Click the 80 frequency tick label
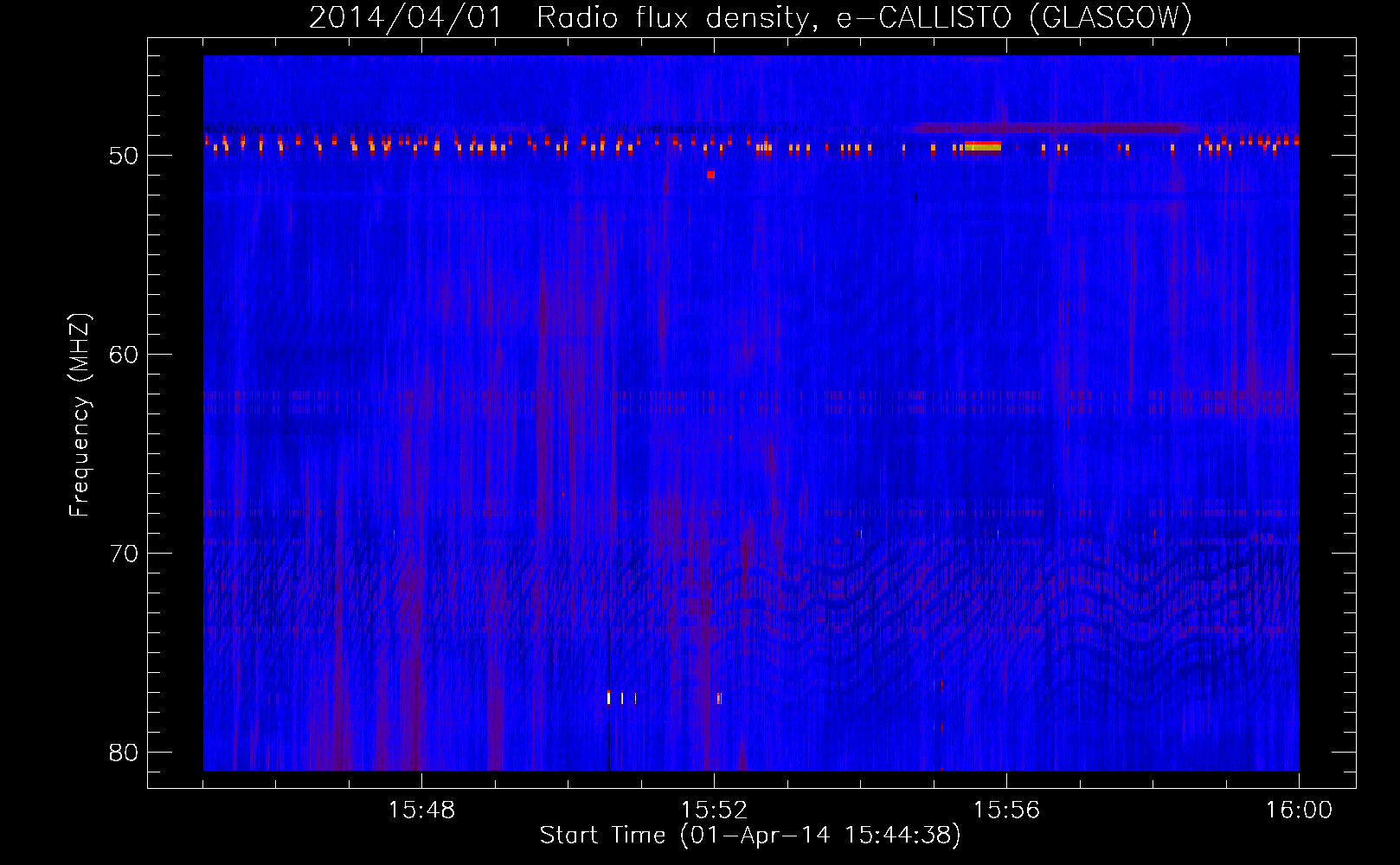 pos(124,753)
